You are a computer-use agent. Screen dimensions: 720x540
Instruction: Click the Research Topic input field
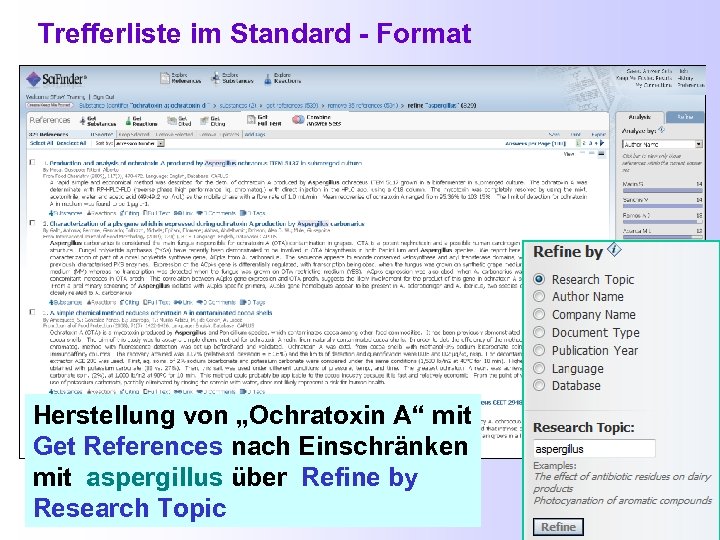(594, 449)
